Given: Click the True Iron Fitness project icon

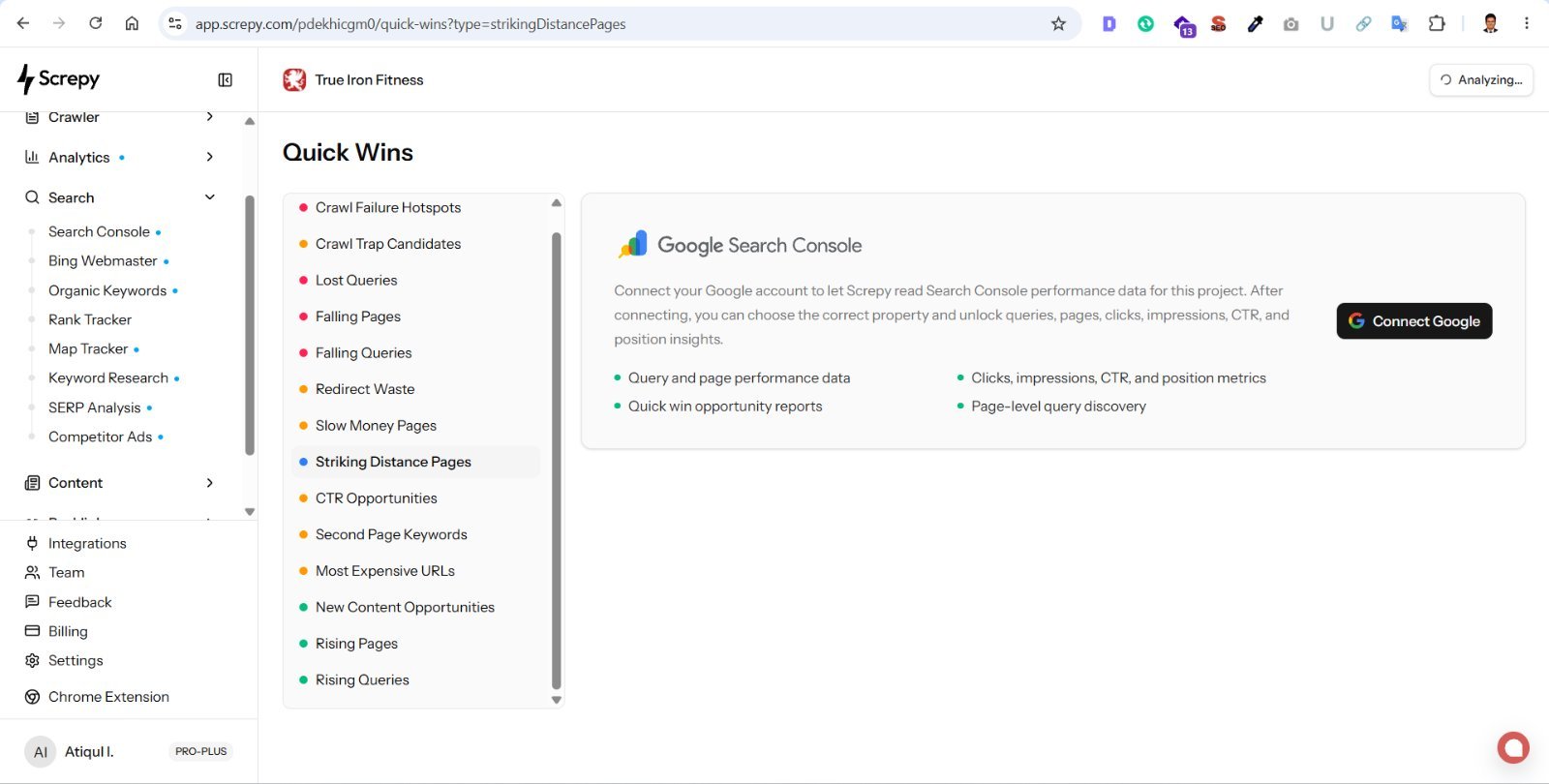Looking at the screenshot, I should [x=294, y=80].
